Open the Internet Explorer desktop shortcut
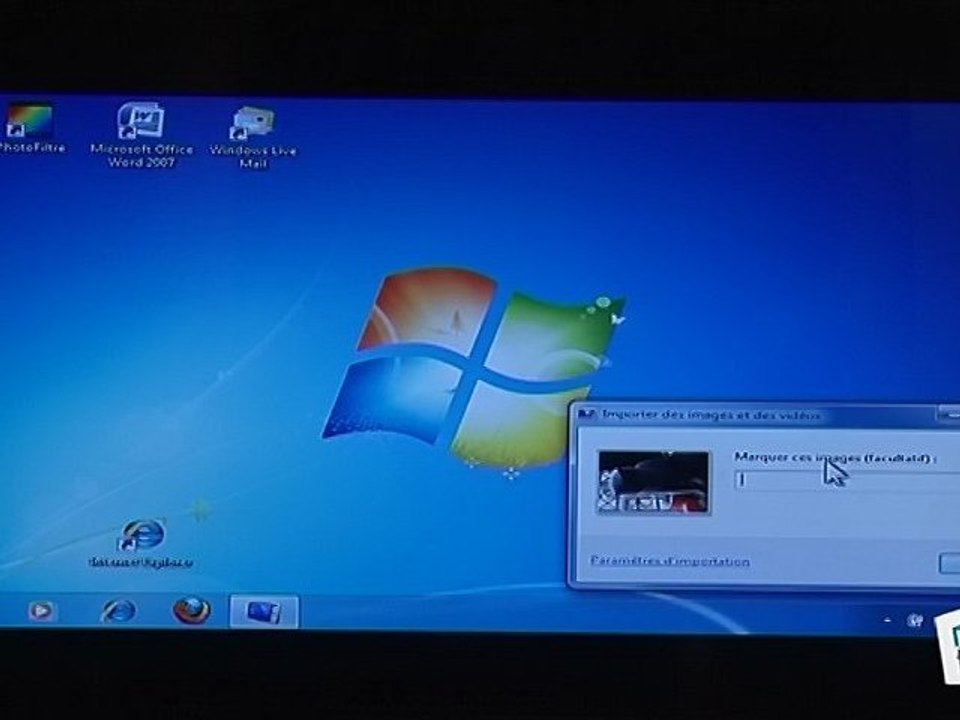The height and width of the screenshot is (720, 960). pos(141,544)
